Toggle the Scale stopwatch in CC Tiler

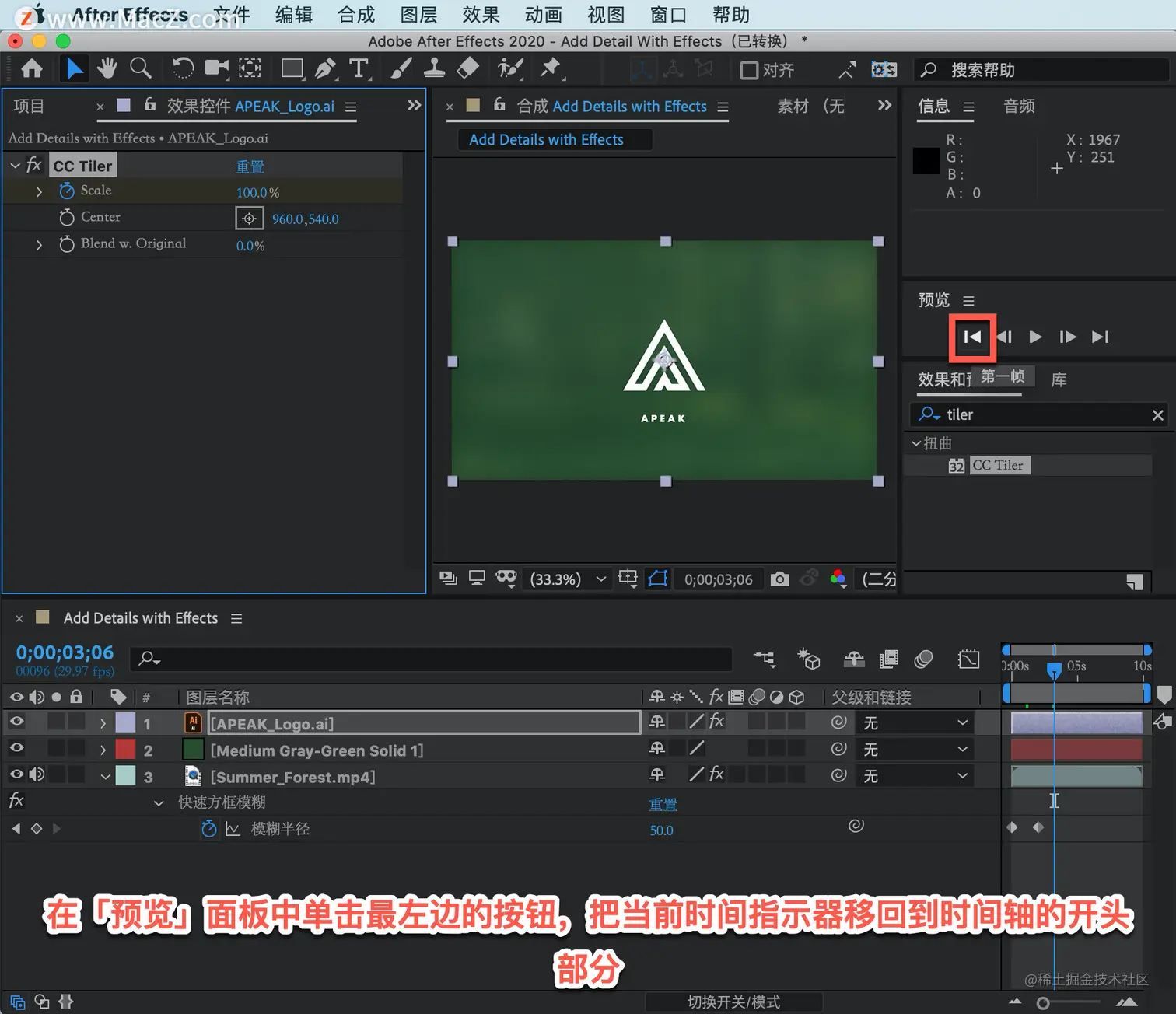tap(67, 191)
